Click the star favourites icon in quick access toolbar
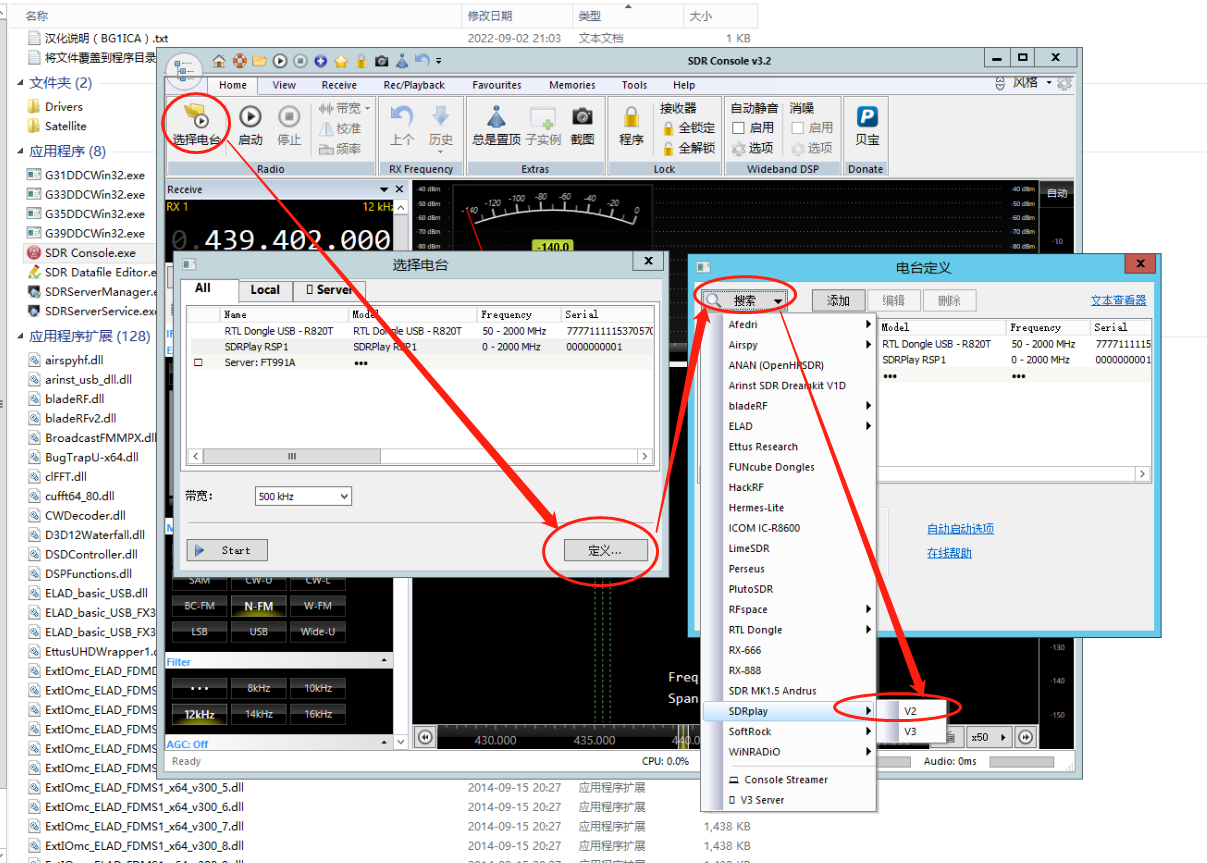 click(x=341, y=61)
